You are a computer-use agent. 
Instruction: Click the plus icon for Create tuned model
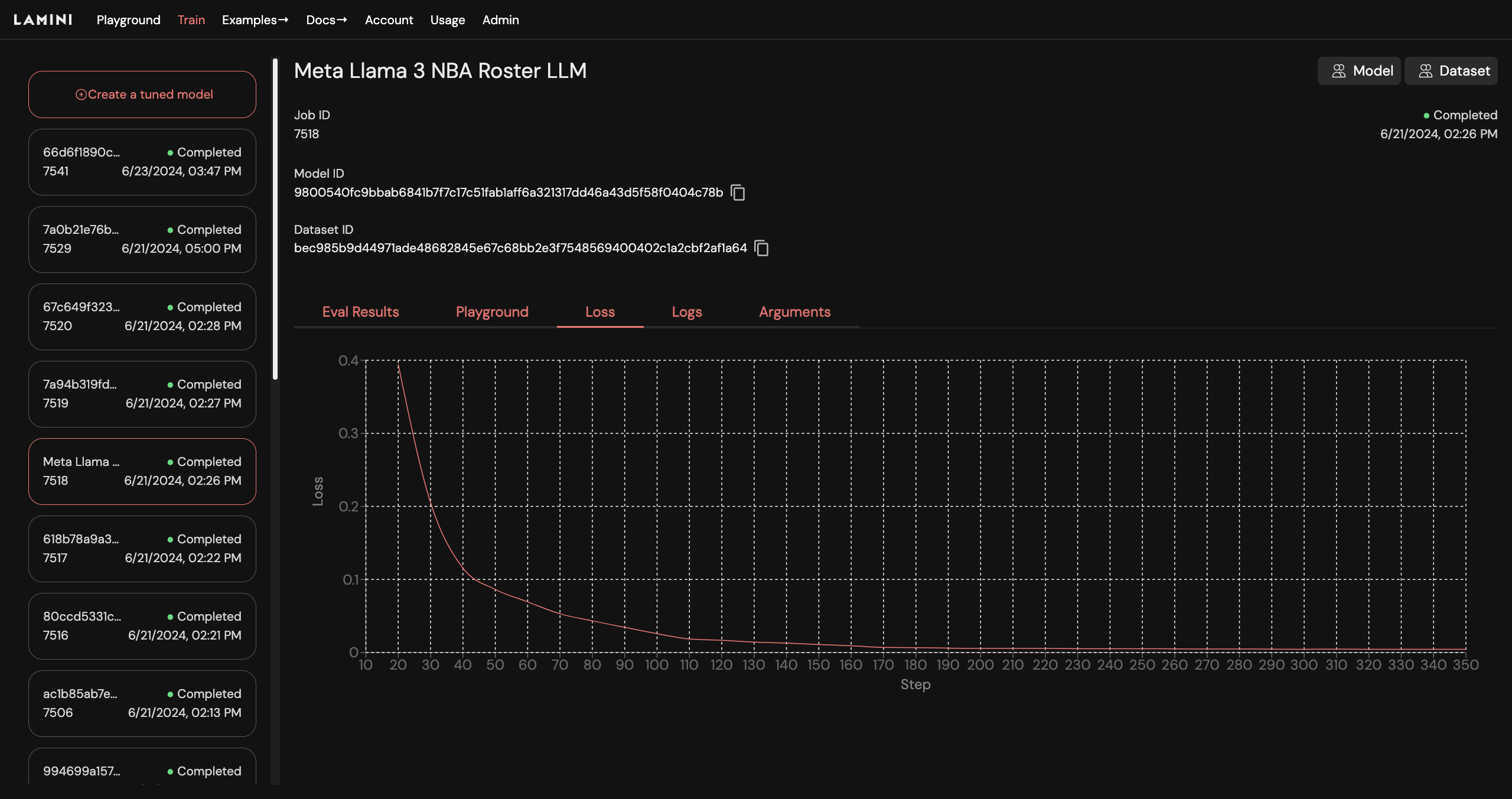pos(81,94)
